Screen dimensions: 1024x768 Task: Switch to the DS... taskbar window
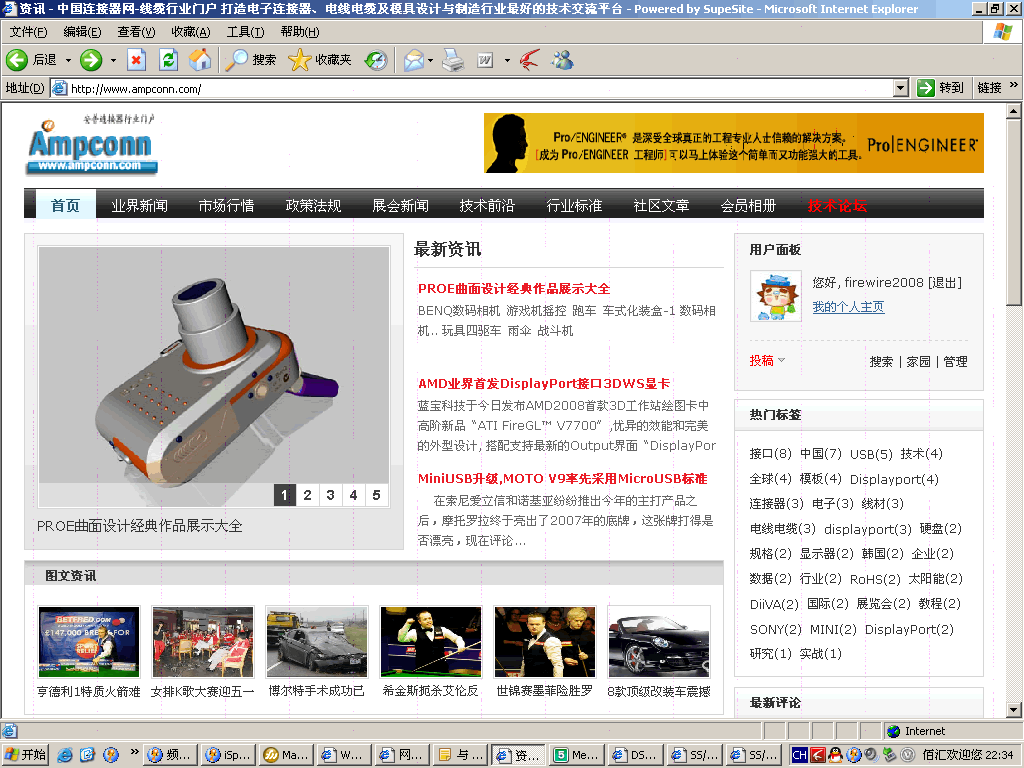coord(634,755)
